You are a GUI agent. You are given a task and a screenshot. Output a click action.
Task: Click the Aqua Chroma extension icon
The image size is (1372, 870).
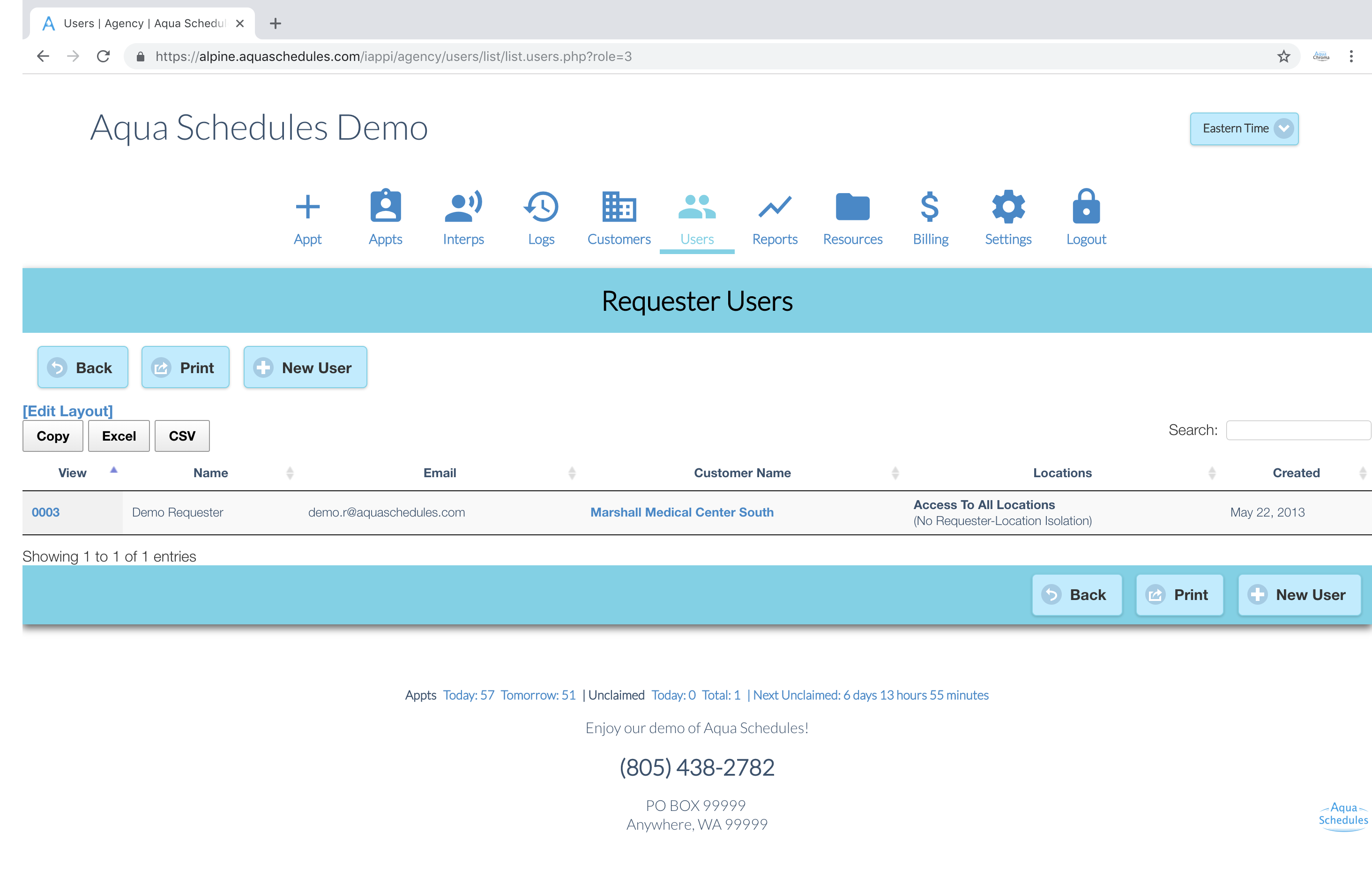tap(1321, 56)
